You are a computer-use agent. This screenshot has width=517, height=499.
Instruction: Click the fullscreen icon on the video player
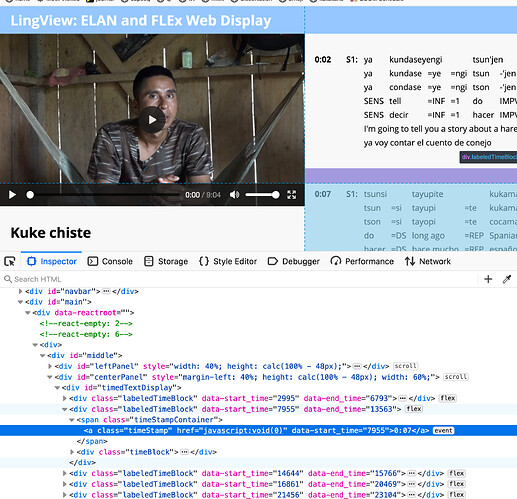[x=292, y=195]
